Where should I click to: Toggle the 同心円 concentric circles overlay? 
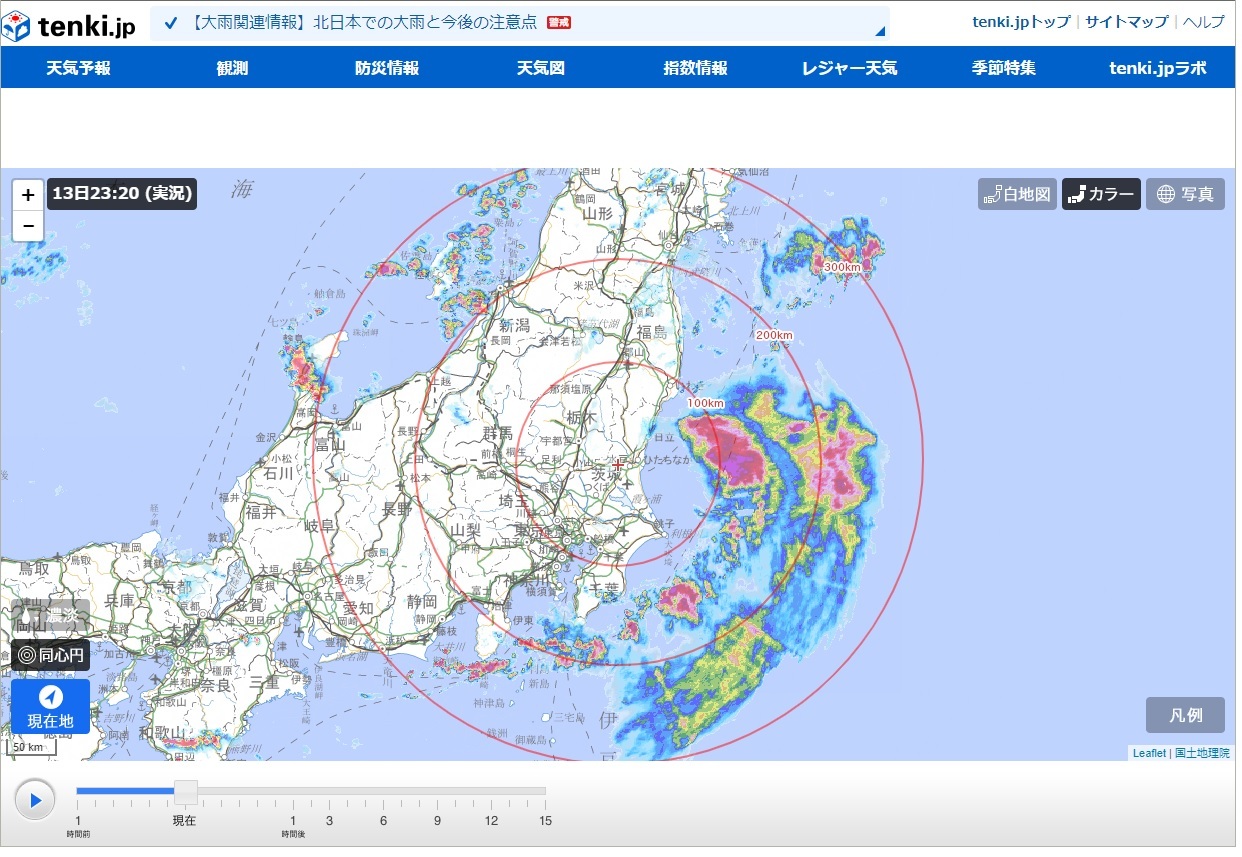pos(51,656)
